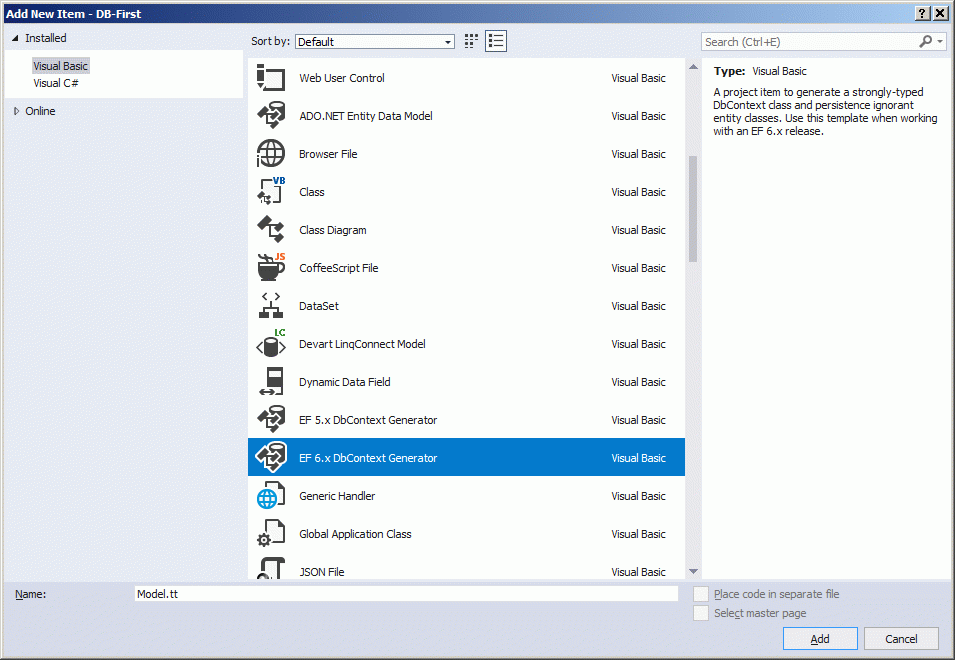Select the 'Web User Control' template name
This screenshot has width=955, height=660.
[342, 78]
